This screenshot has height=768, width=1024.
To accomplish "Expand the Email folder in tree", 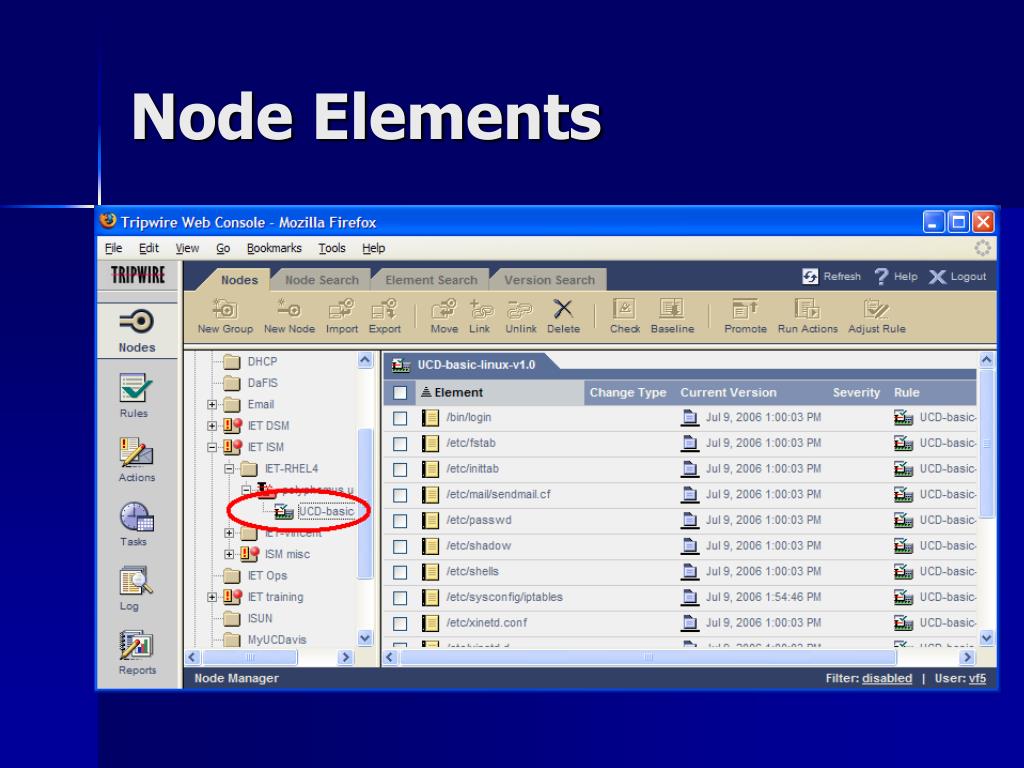I will tap(212, 405).
